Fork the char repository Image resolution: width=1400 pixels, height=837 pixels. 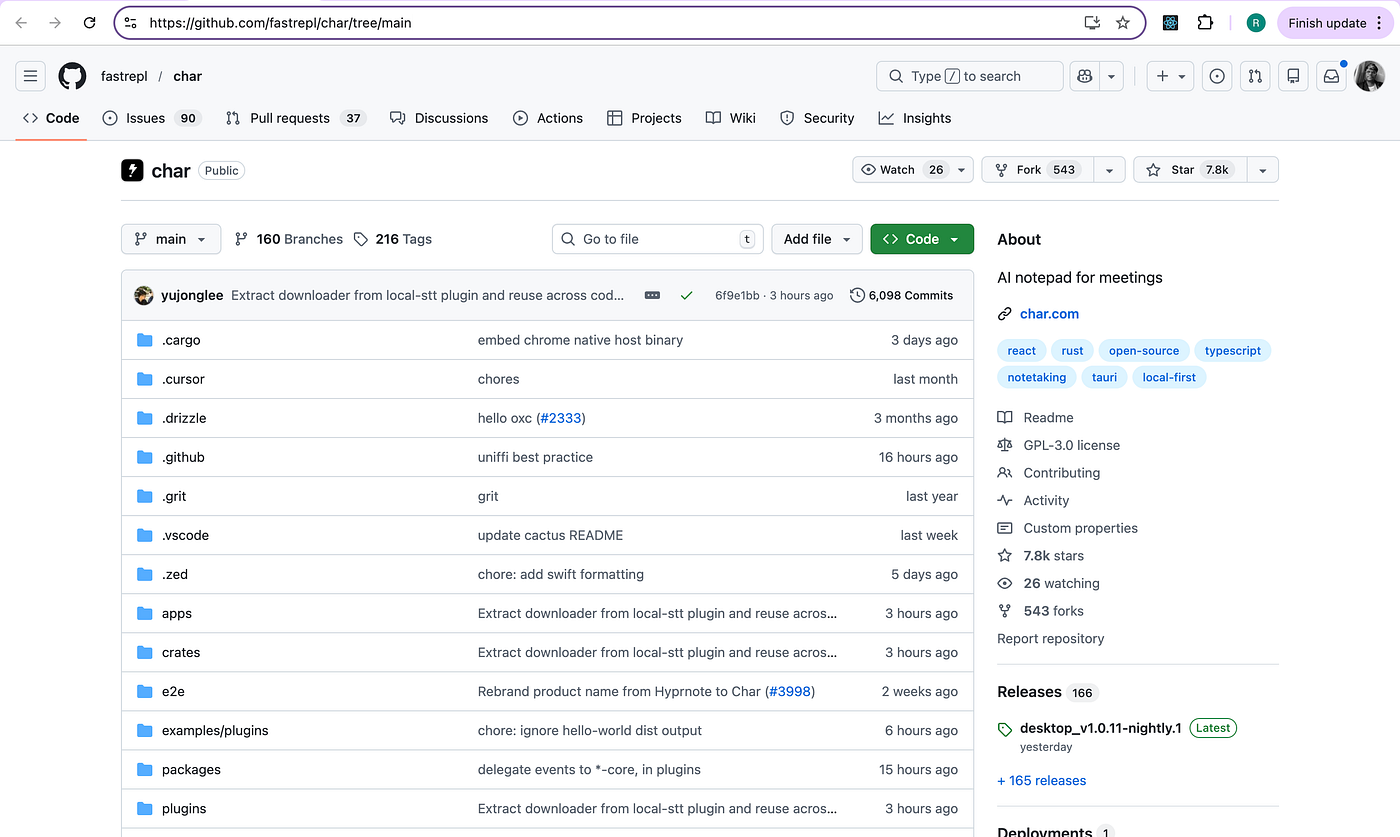(1038, 170)
